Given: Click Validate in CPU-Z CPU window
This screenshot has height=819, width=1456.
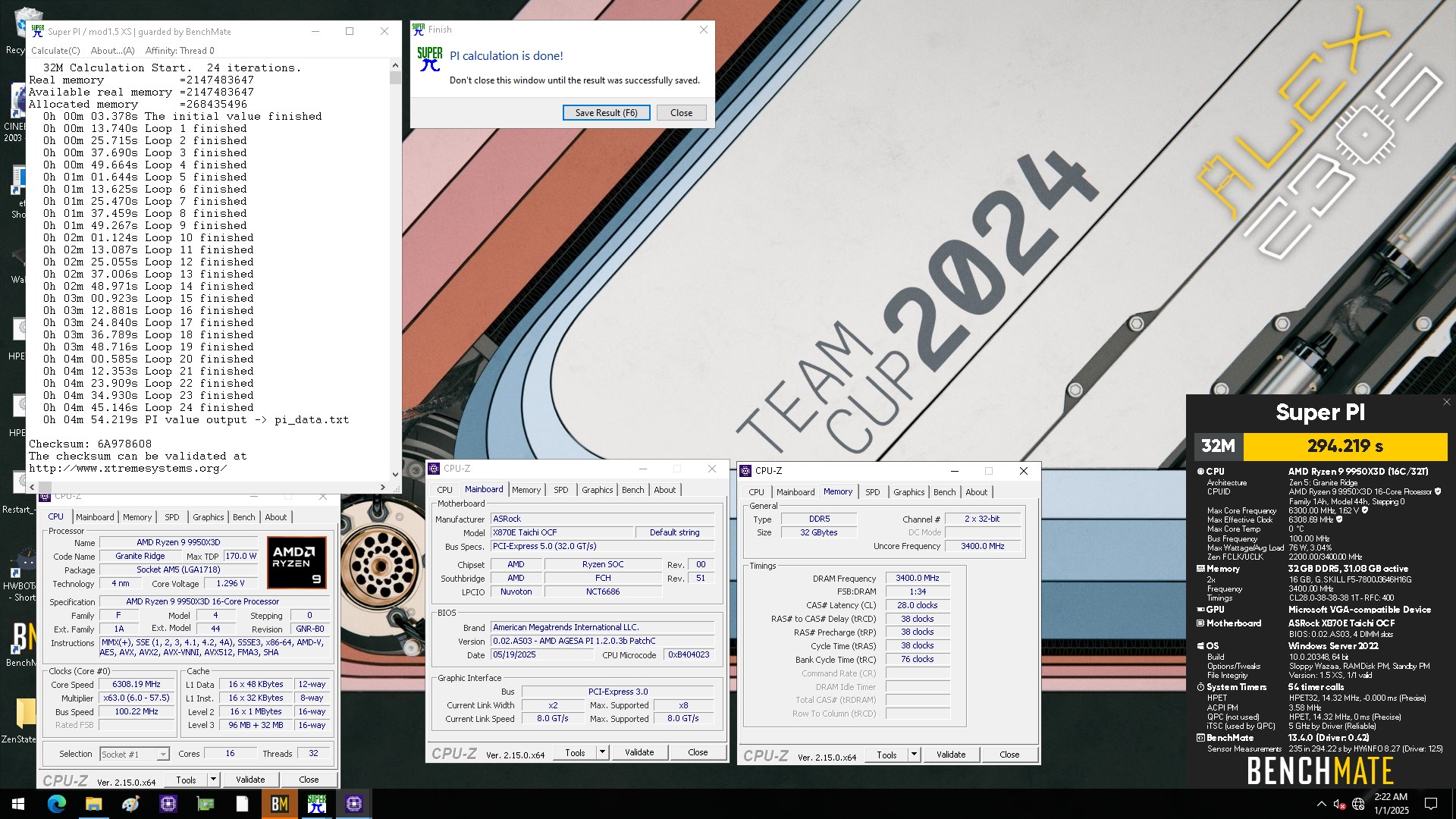Looking at the screenshot, I should pyautogui.click(x=250, y=780).
